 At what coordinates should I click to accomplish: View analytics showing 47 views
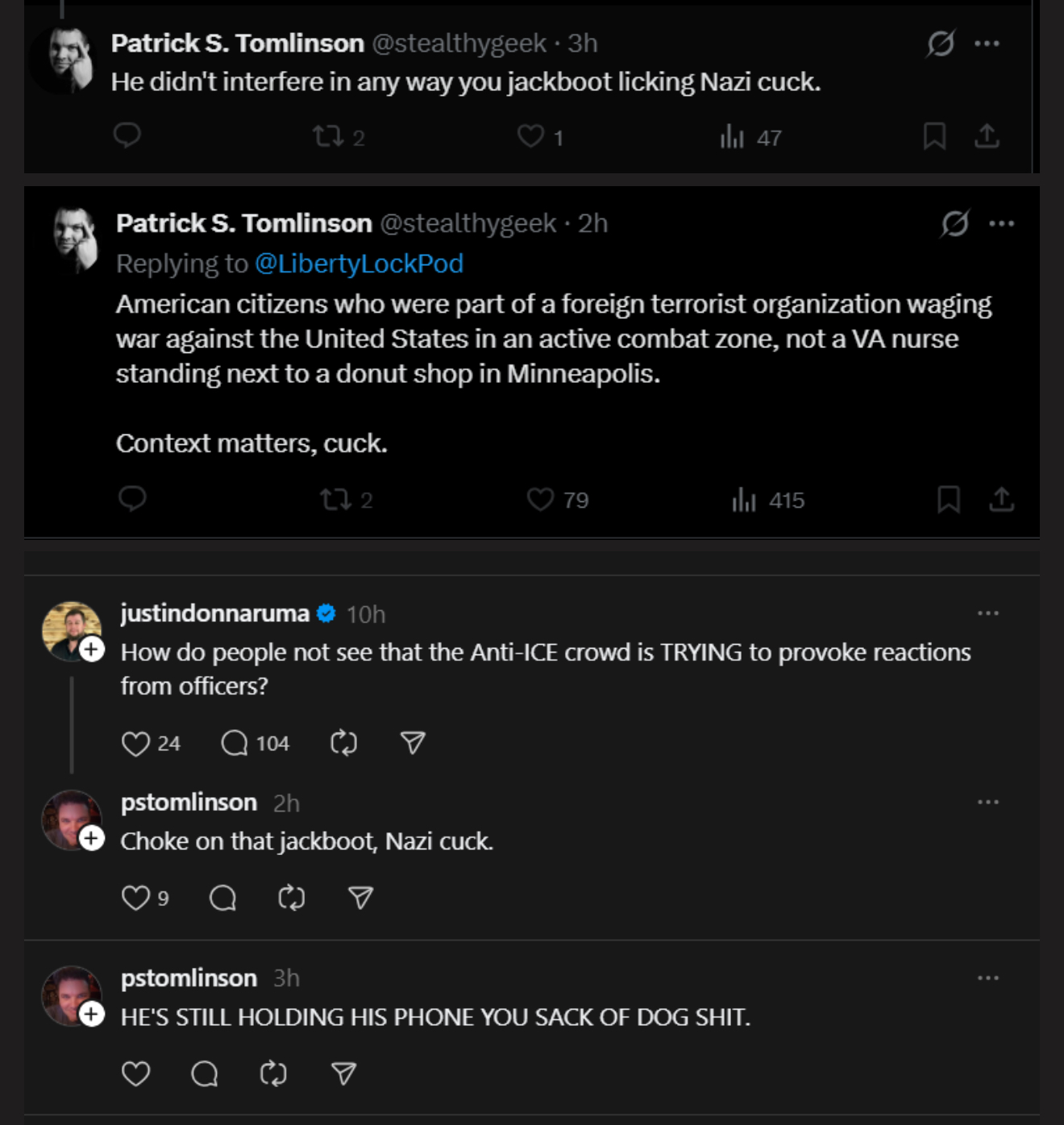click(x=750, y=137)
